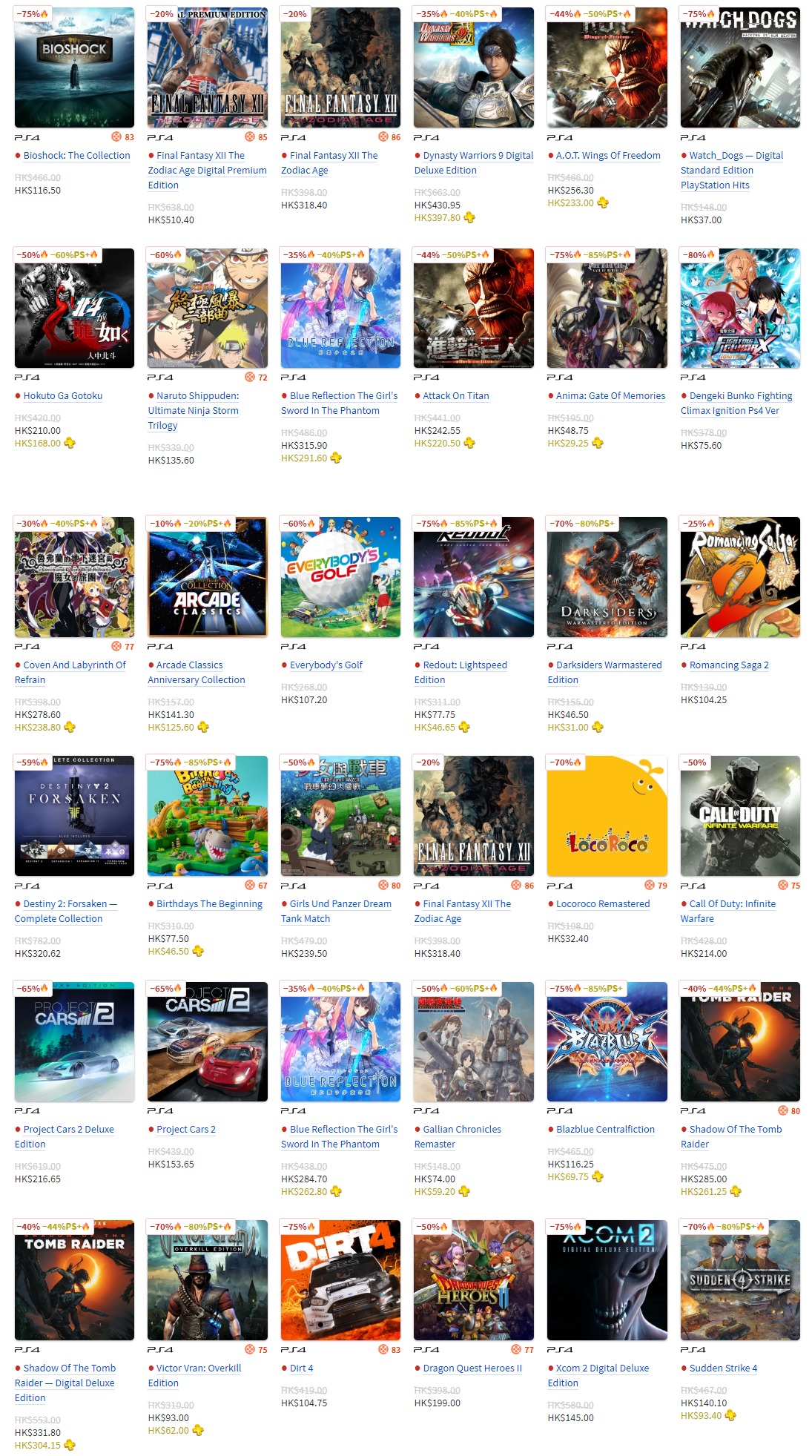Open the Dirt 4 cover thumbnail
Viewport: 812px width, 1456px height.
[x=340, y=1280]
